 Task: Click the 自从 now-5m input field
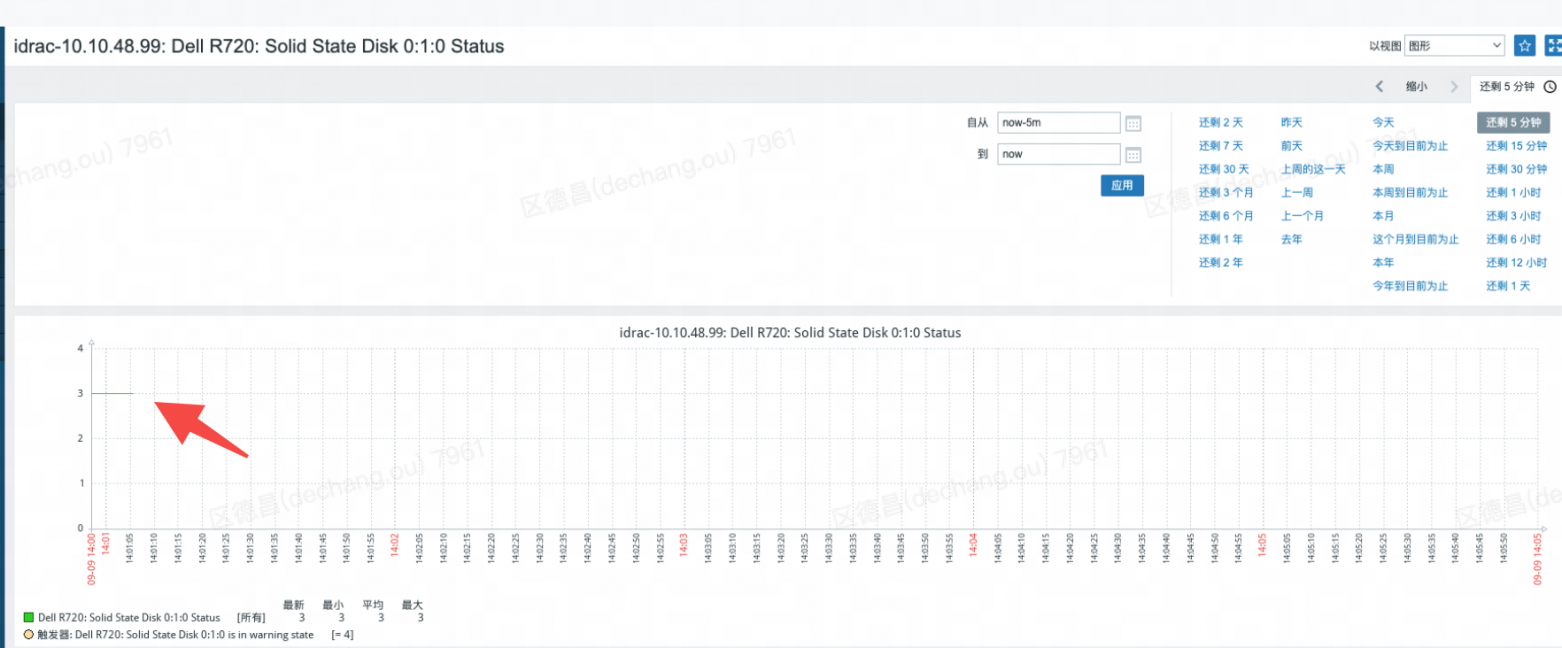click(1059, 123)
